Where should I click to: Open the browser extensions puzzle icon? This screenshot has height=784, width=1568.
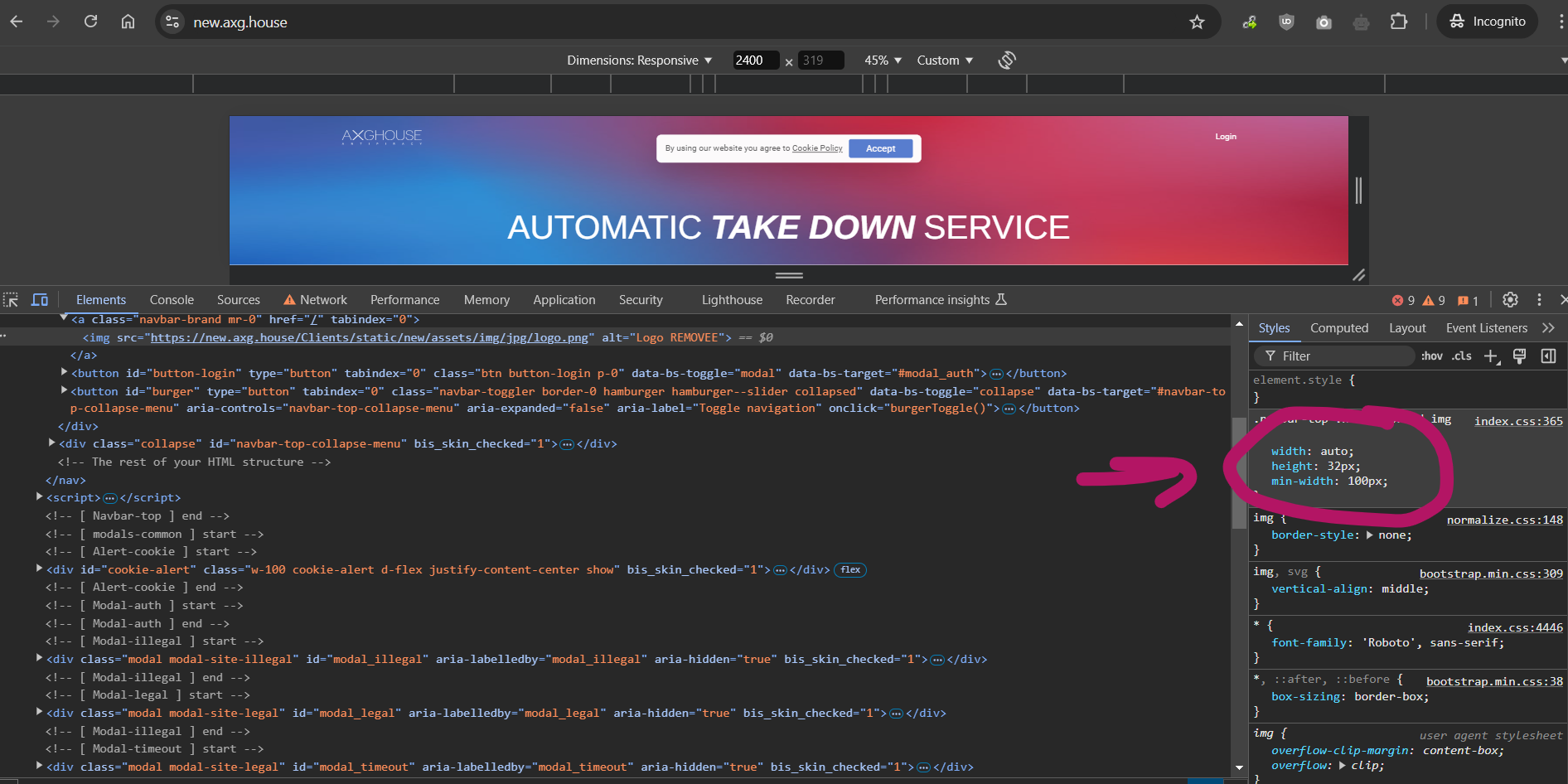1399,22
